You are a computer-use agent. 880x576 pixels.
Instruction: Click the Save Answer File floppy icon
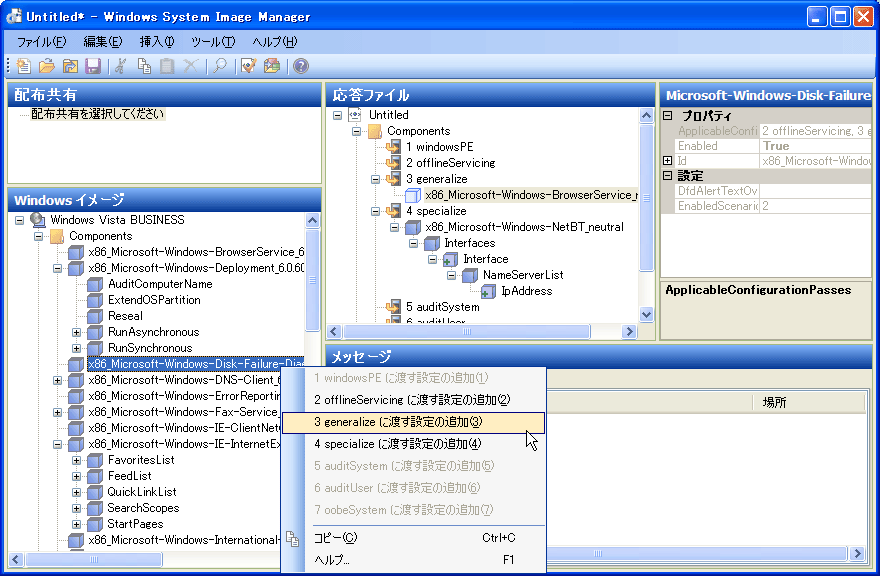[x=93, y=66]
